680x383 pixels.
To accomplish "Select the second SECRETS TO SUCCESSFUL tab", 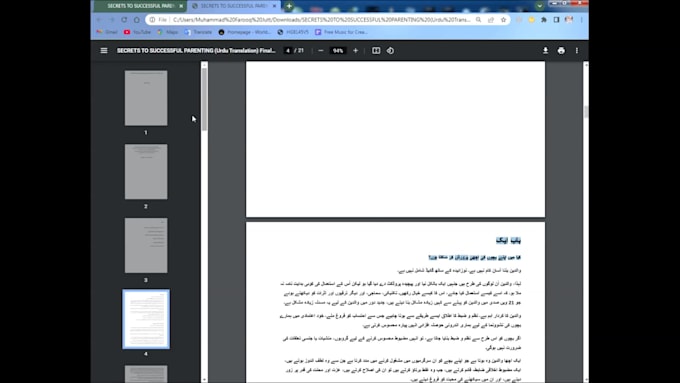I will (234, 6).
